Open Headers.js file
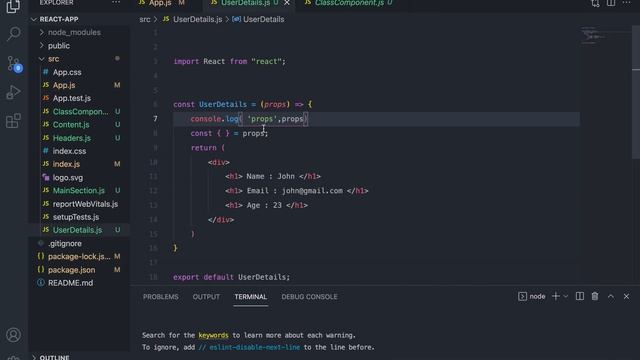This screenshot has height=360, width=640. (x=72, y=138)
